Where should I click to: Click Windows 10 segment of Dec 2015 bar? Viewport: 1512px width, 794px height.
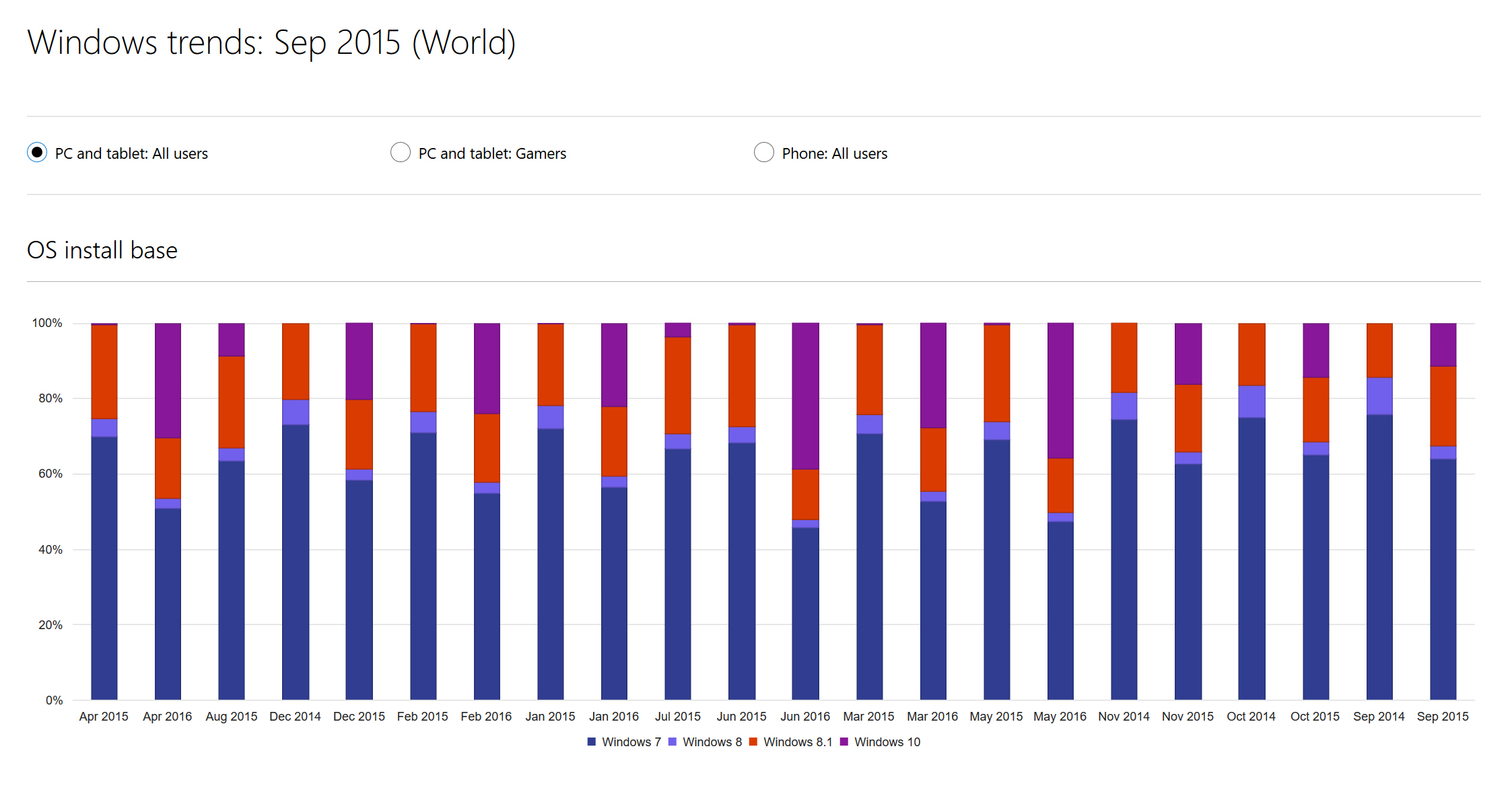[x=359, y=361]
